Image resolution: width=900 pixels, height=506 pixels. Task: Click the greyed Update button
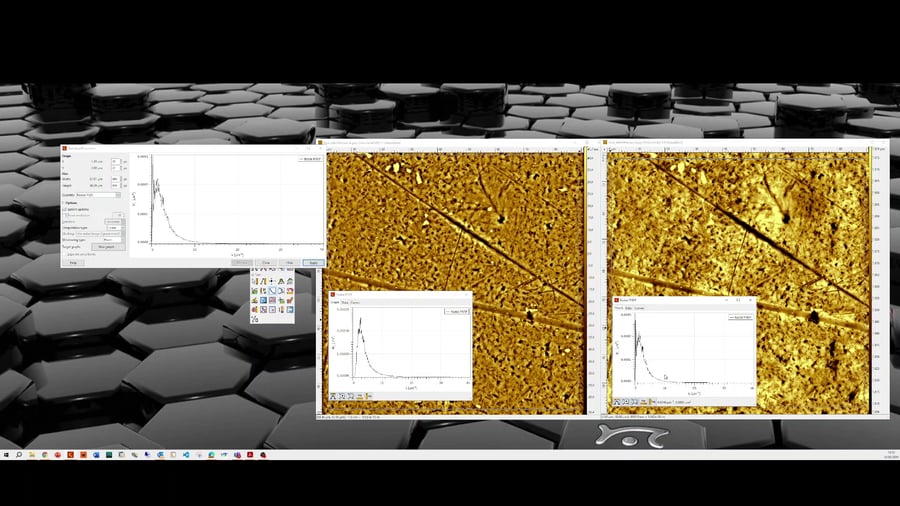[242, 263]
